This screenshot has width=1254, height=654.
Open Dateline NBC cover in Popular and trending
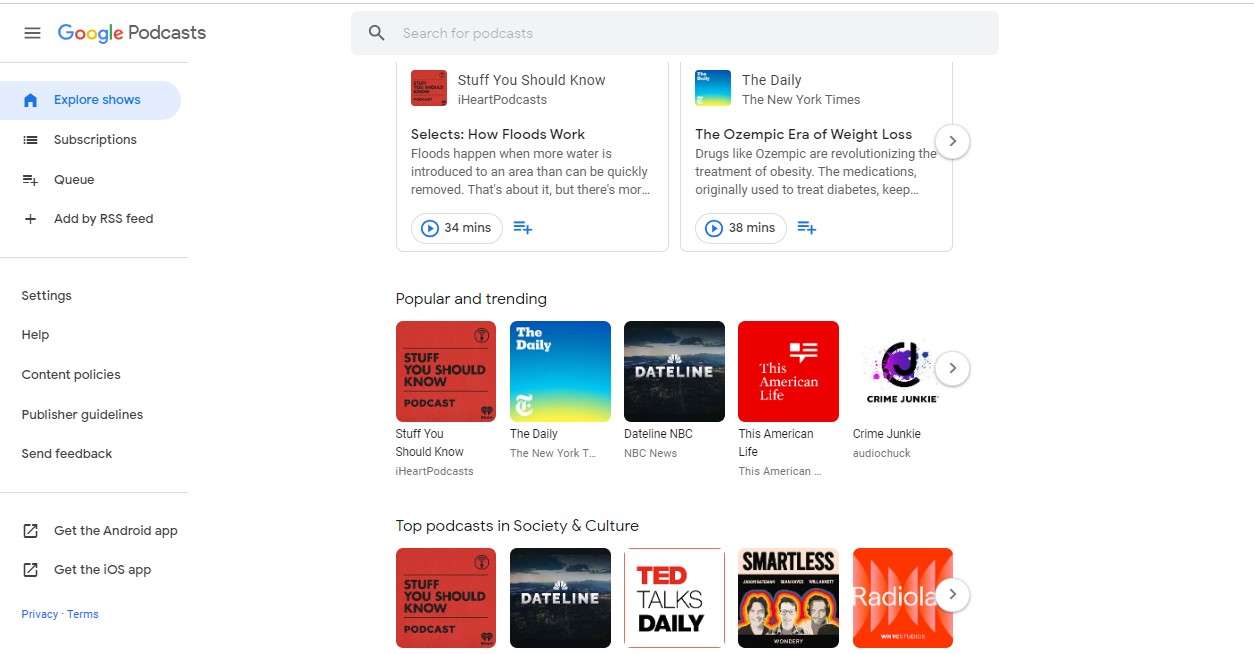[x=674, y=371]
